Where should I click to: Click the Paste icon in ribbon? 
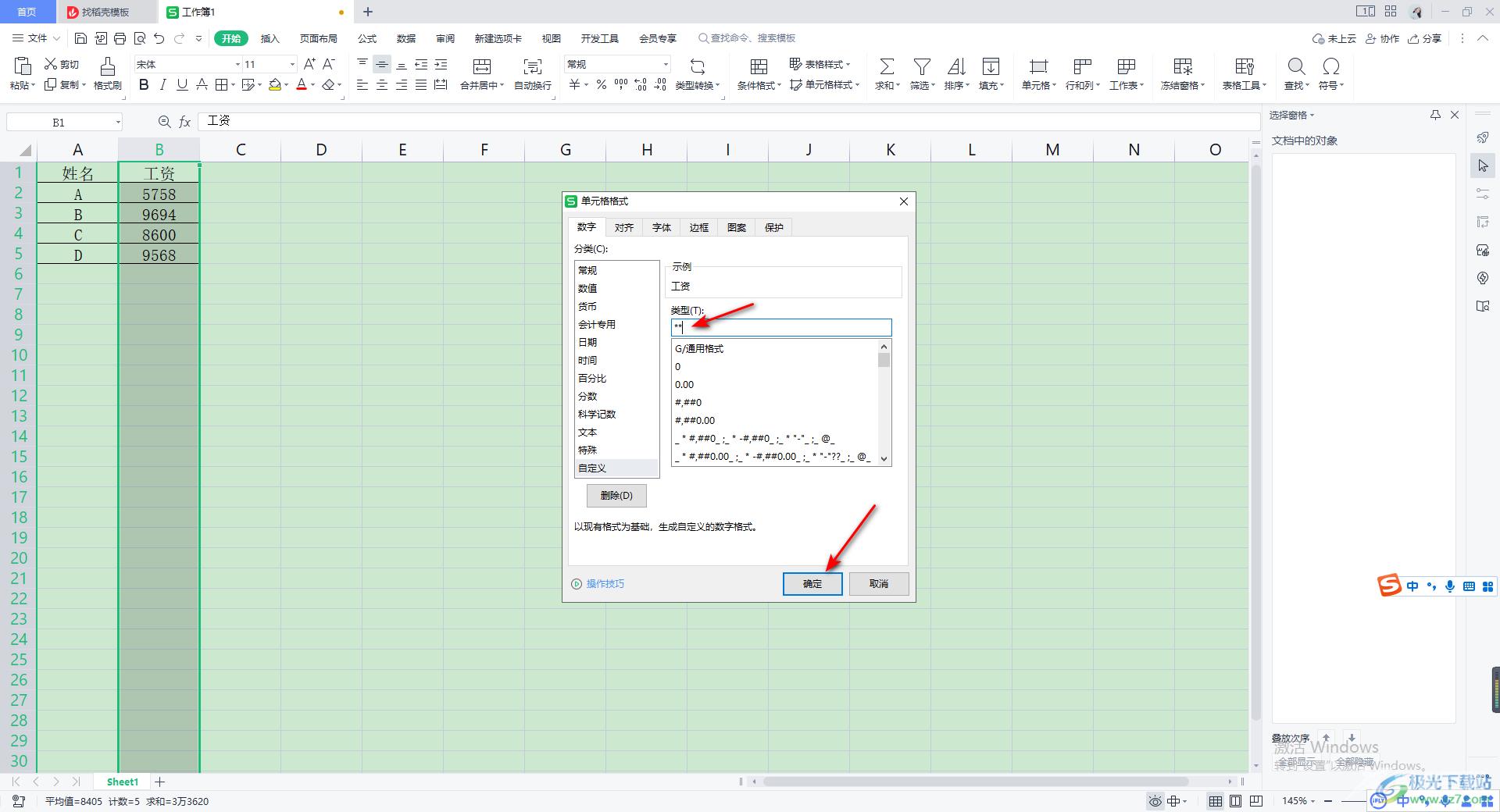point(22,66)
